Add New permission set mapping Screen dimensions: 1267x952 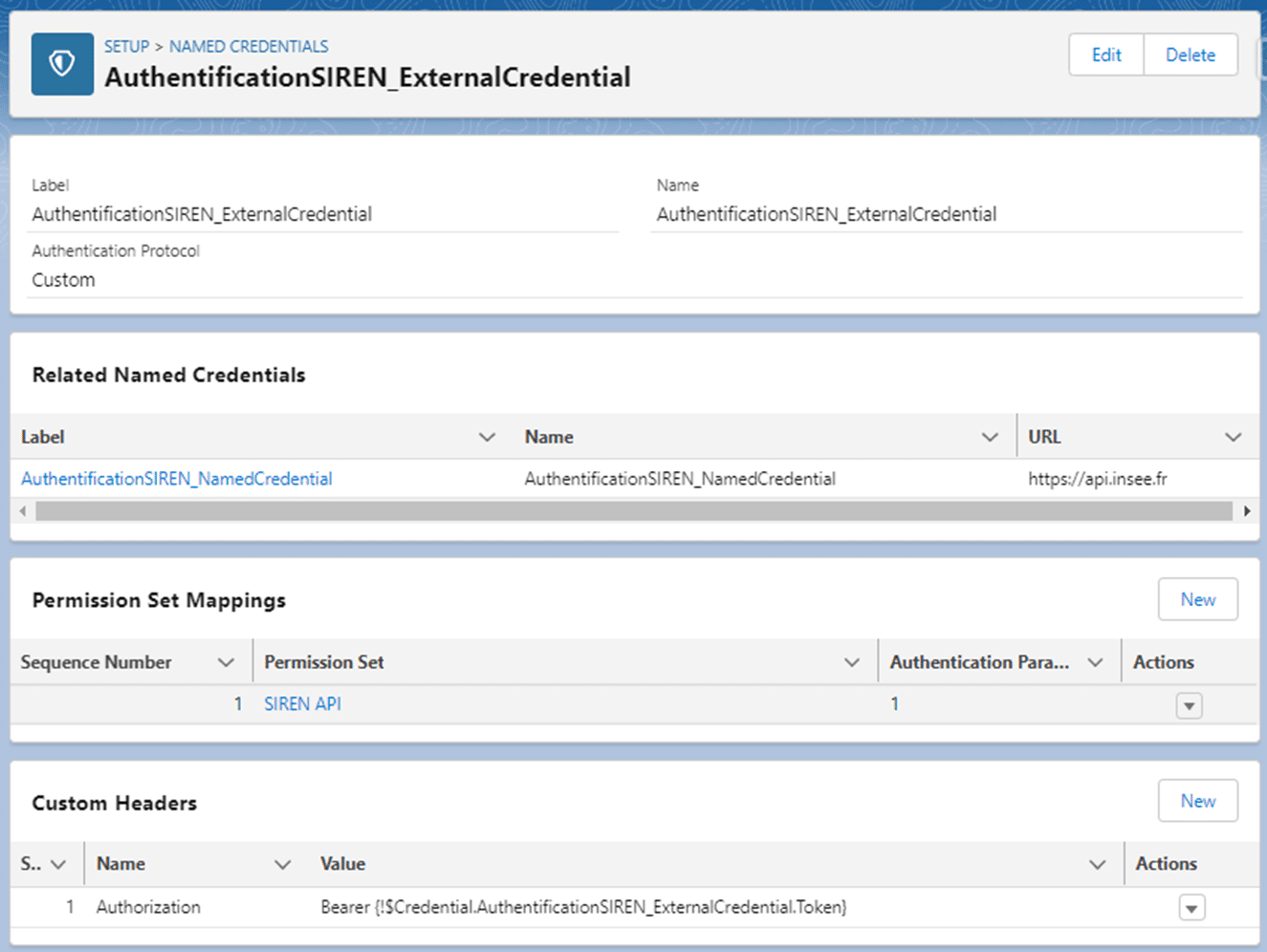[x=1197, y=599]
